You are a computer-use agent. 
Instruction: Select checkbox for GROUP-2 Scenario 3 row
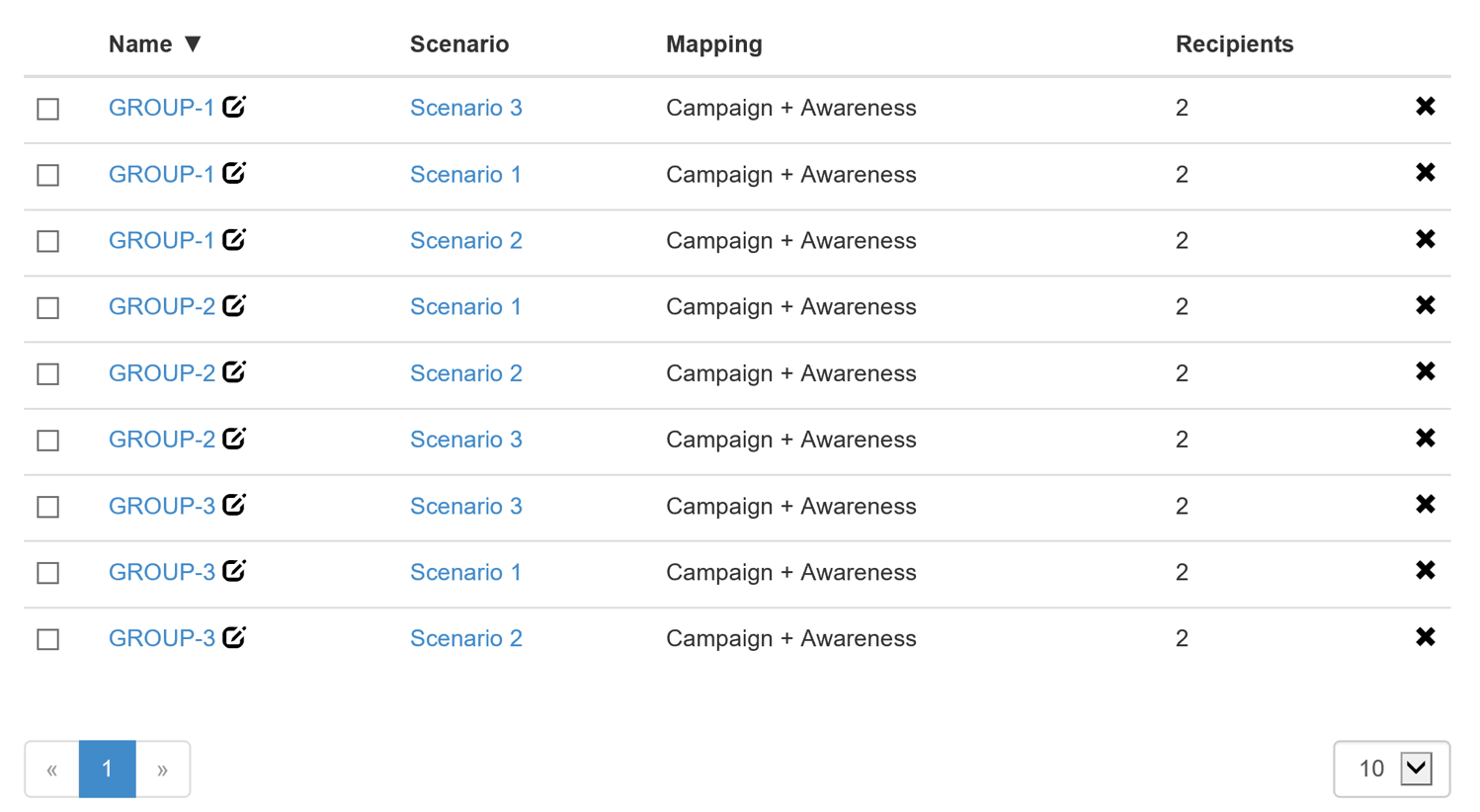coord(48,441)
